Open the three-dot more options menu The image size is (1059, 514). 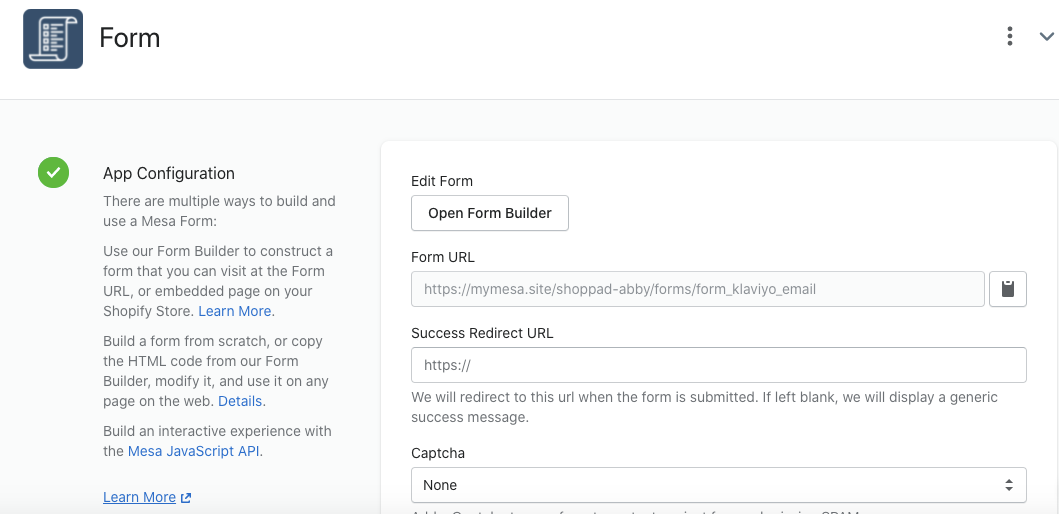[1010, 37]
